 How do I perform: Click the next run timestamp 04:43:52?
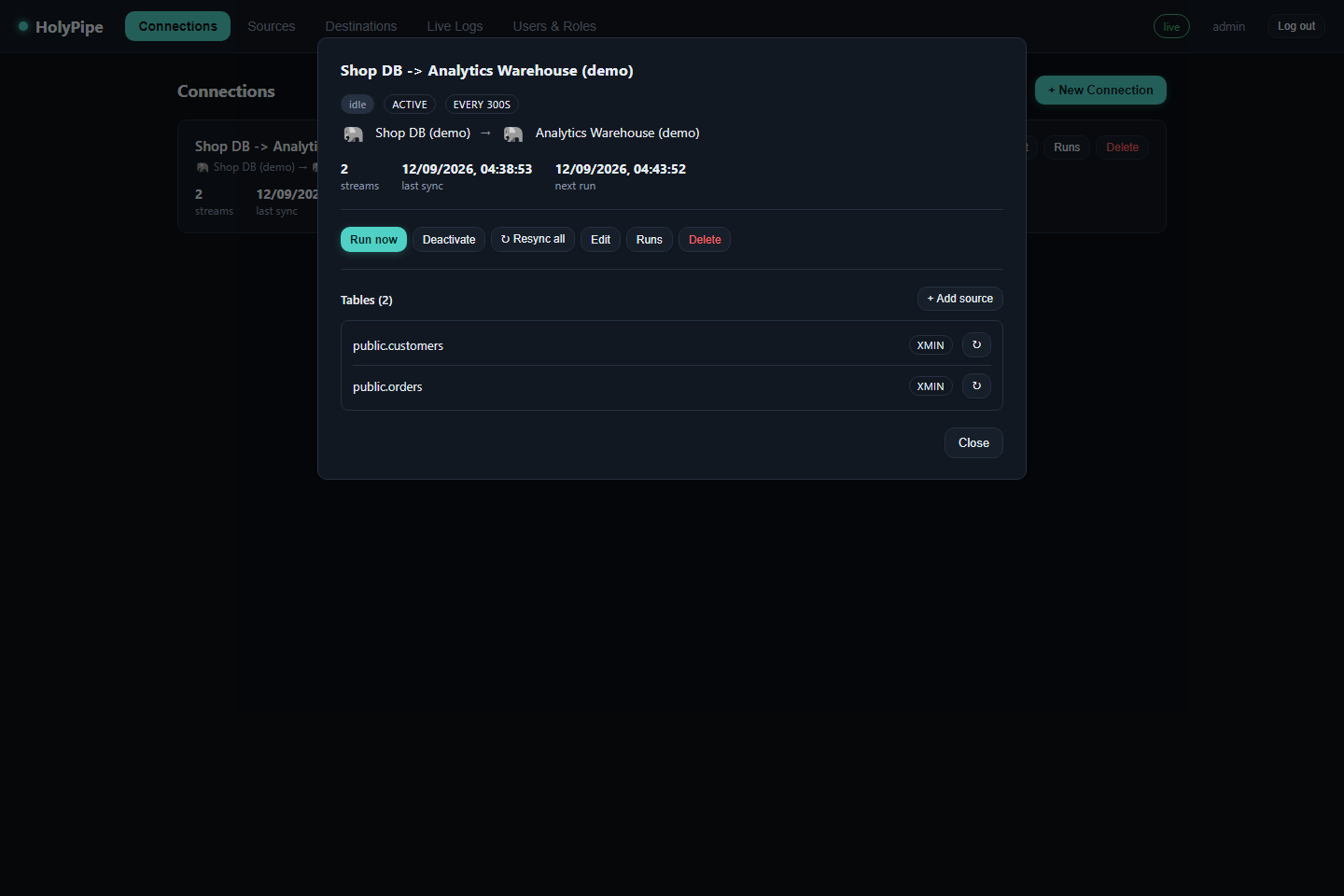621,169
